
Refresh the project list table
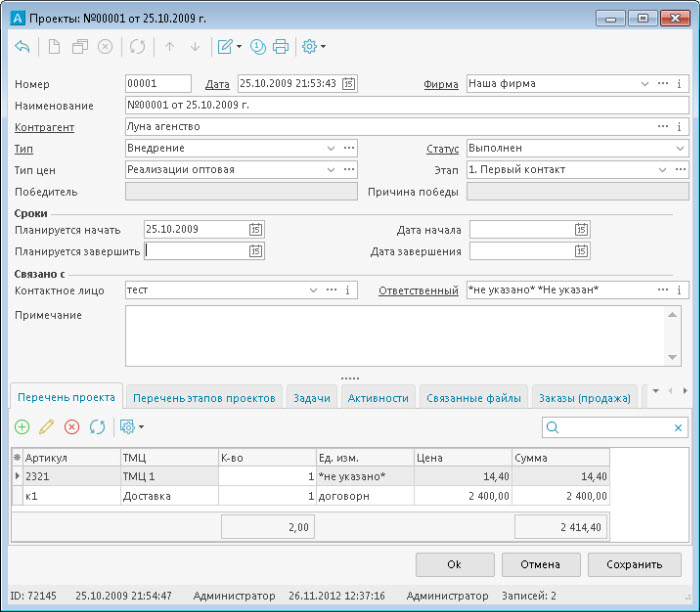[x=97, y=427]
